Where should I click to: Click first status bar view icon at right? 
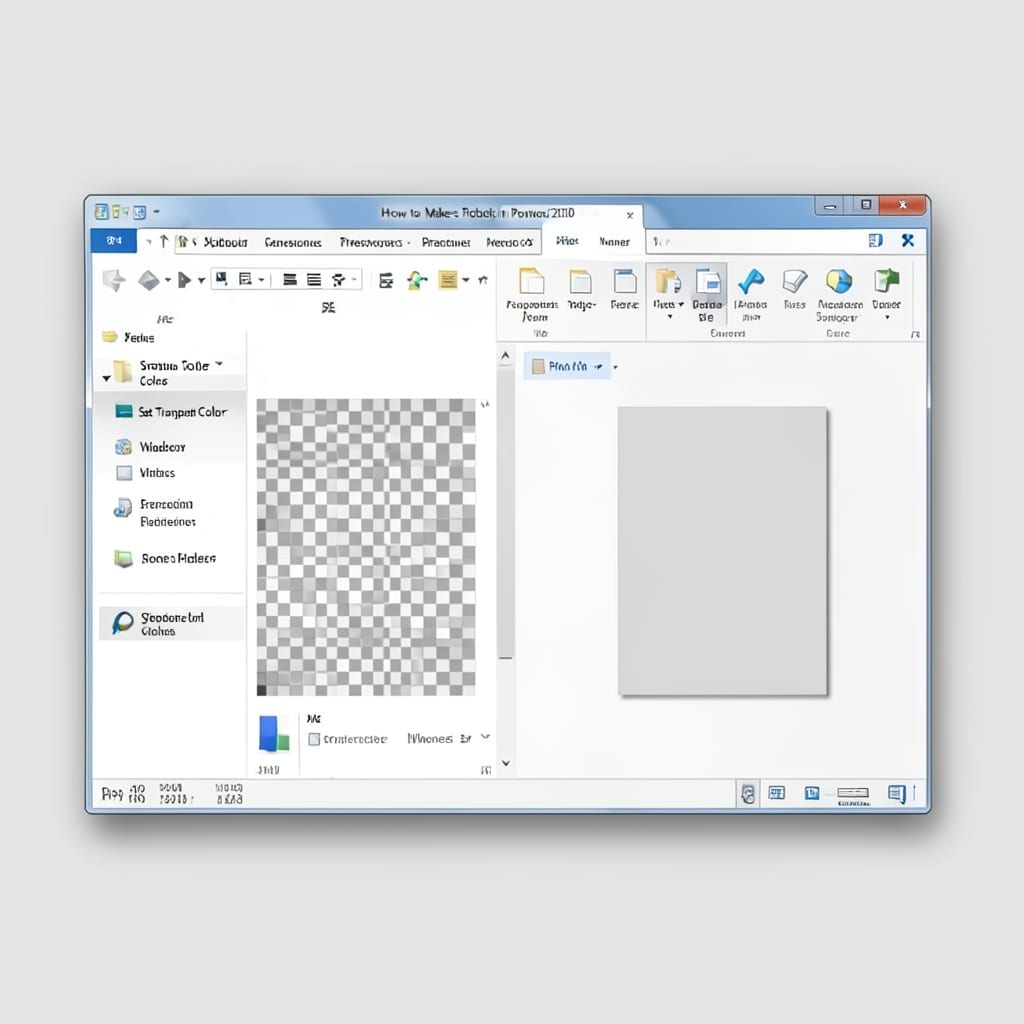point(748,794)
